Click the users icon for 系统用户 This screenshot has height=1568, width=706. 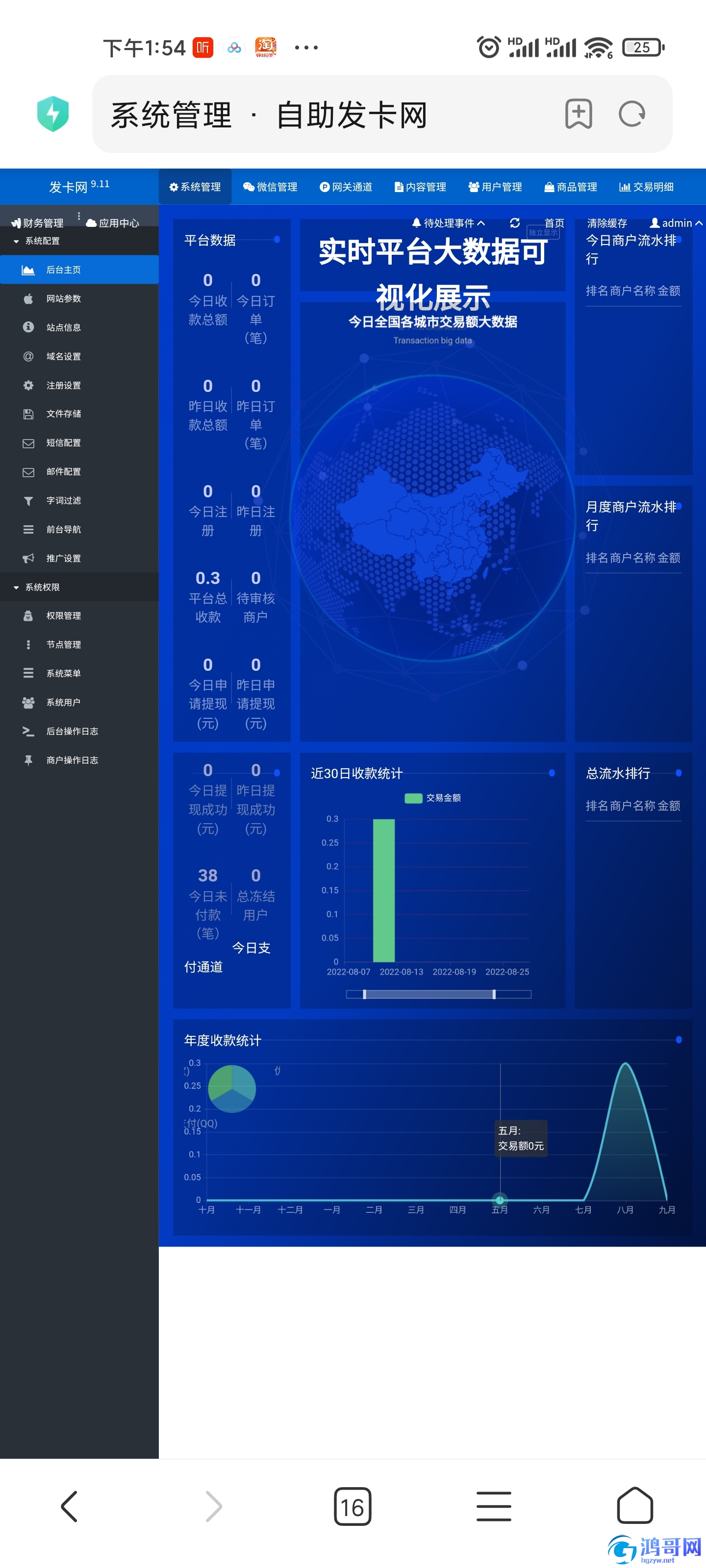click(x=28, y=703)
